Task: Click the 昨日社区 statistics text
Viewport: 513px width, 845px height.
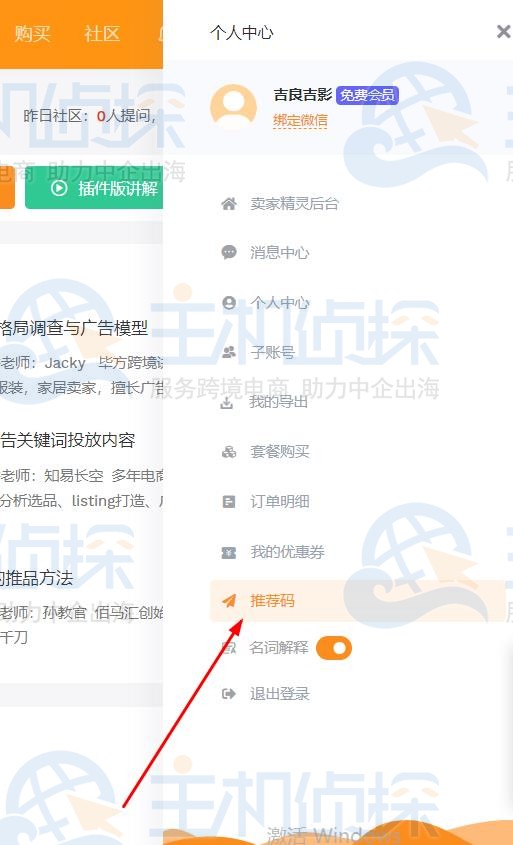Action: click(x=89, y=115)
